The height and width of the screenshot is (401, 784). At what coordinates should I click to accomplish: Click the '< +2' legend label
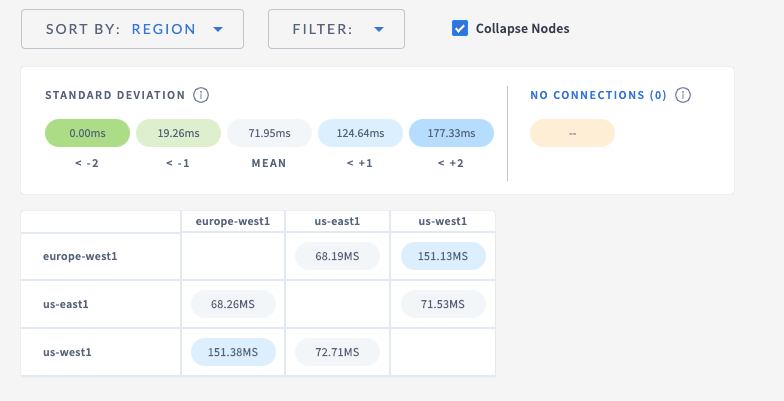point(451,163)
